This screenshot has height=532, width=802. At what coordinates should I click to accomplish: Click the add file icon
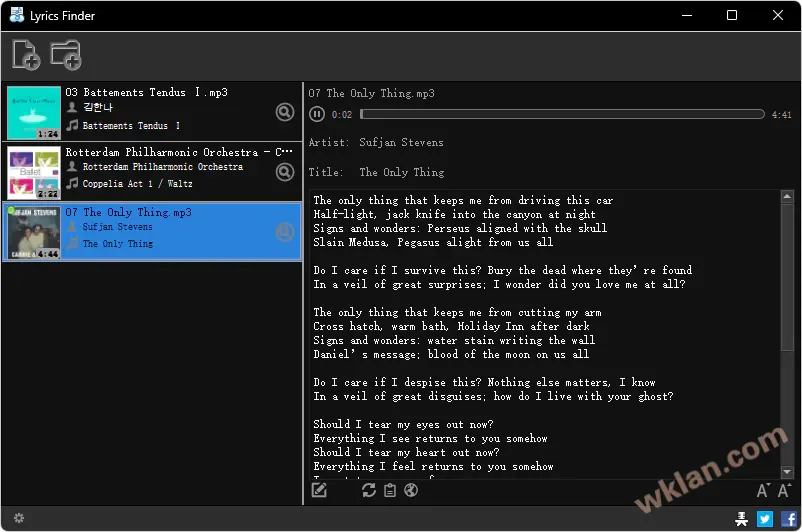pos(26,55)
